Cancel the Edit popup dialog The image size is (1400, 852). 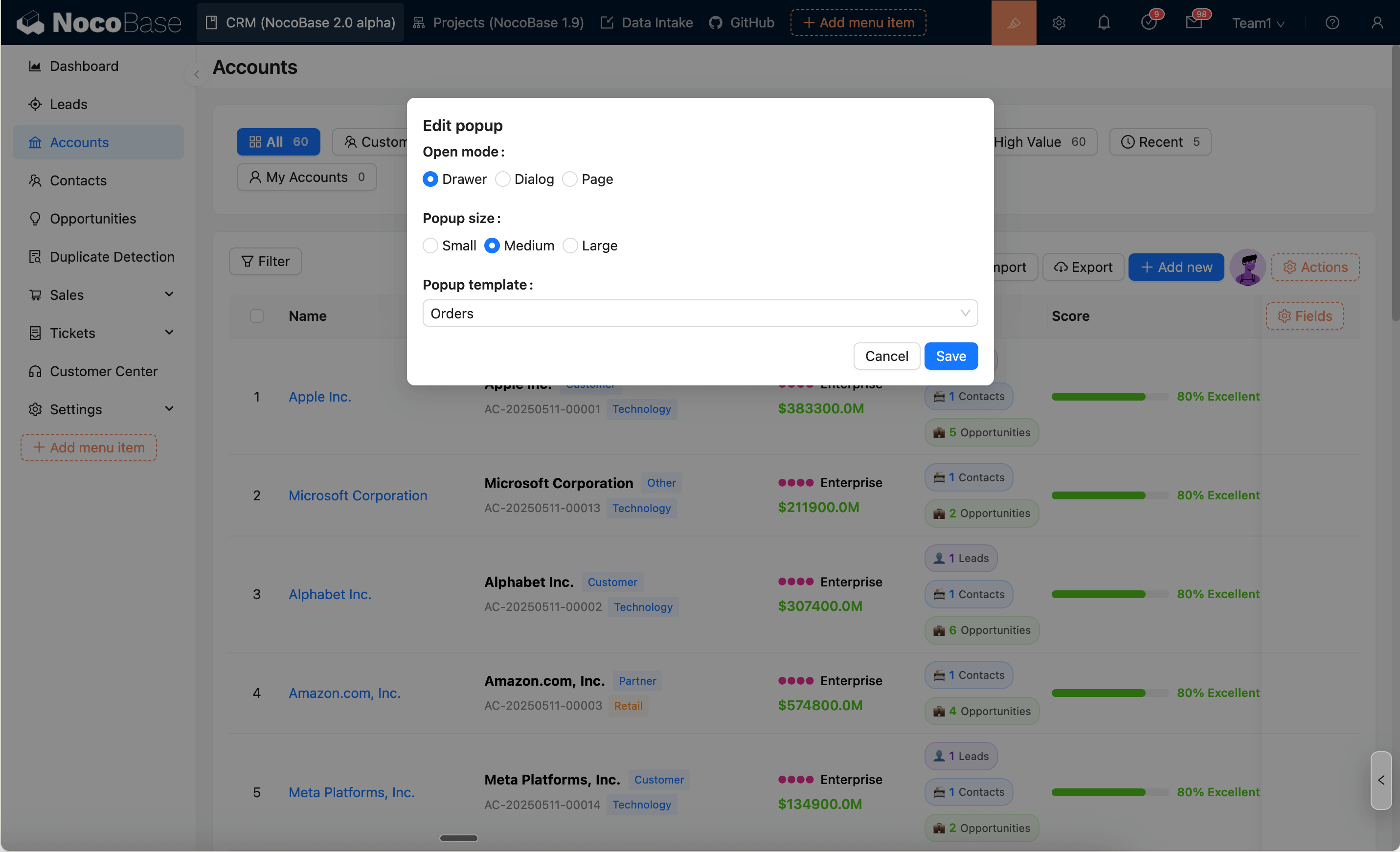tap(886, 356)
